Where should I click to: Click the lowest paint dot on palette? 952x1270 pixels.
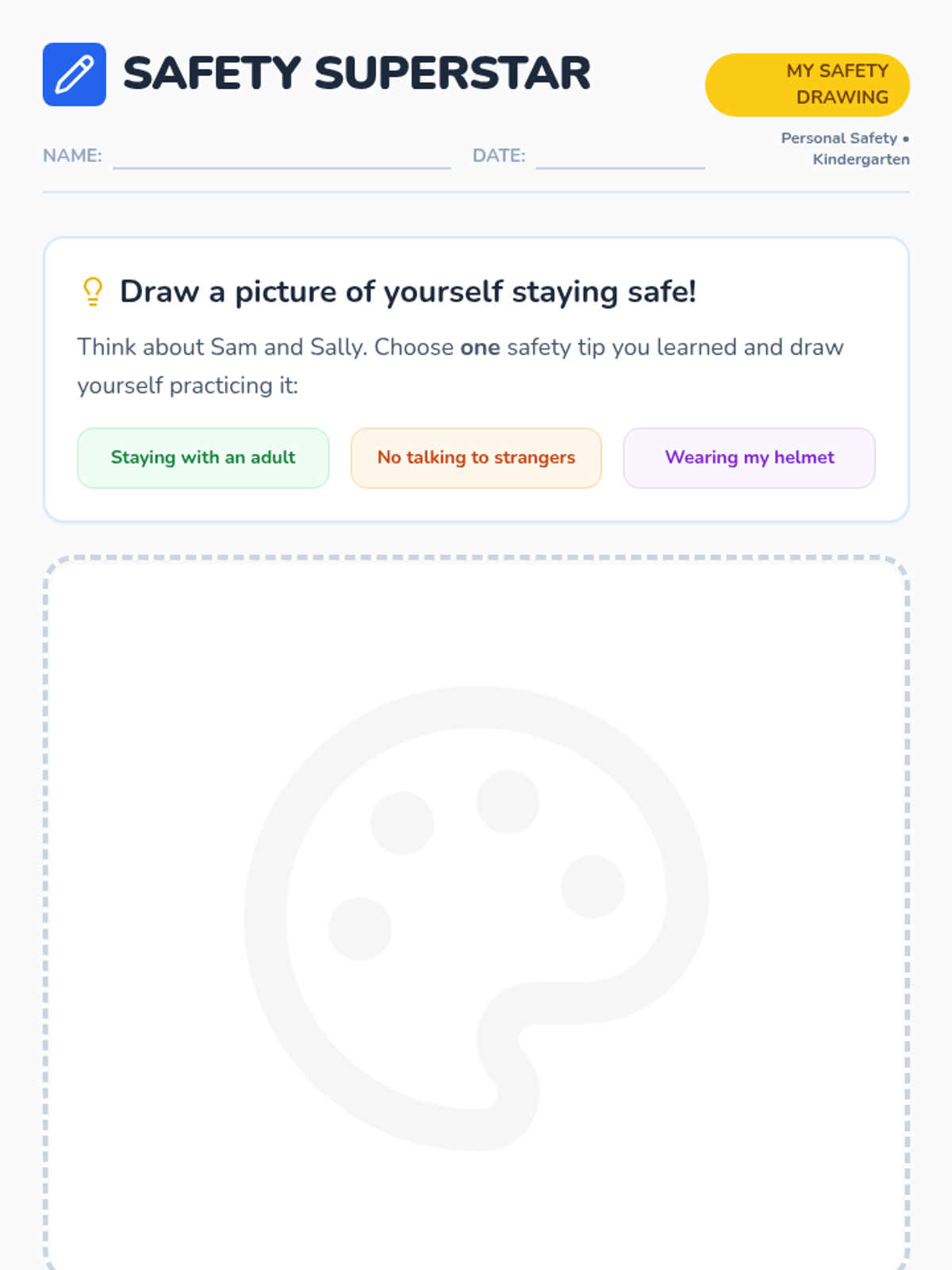point(359,929)
